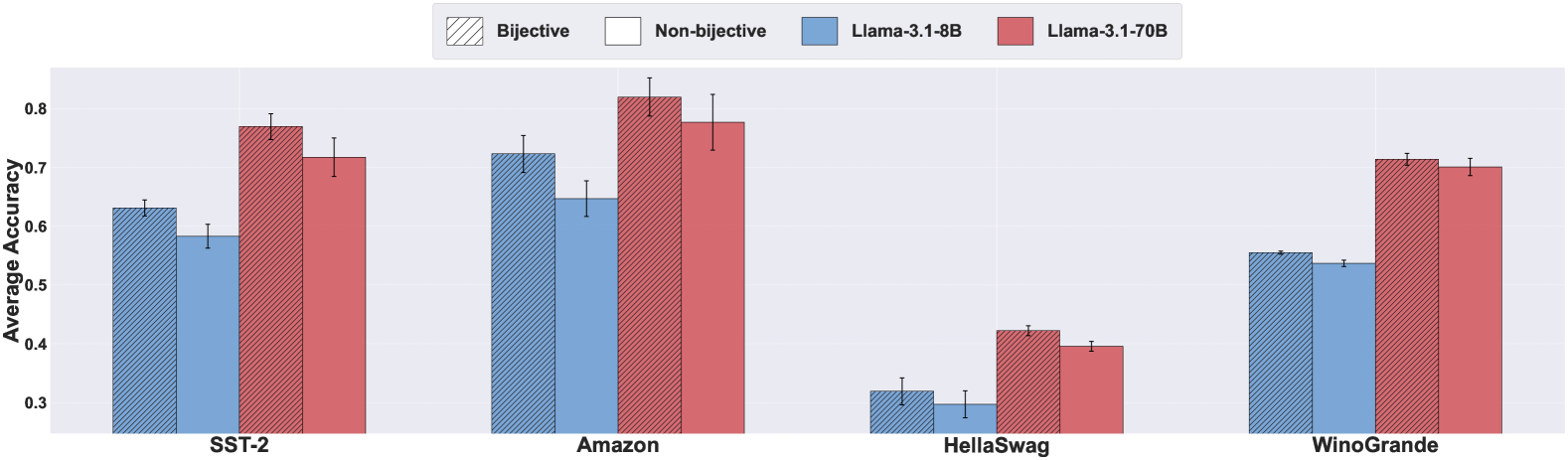Screen dimensions: 1568x460
Task: Click the WinoGrande x-axis label
Action: click(x=1374, y=445)
